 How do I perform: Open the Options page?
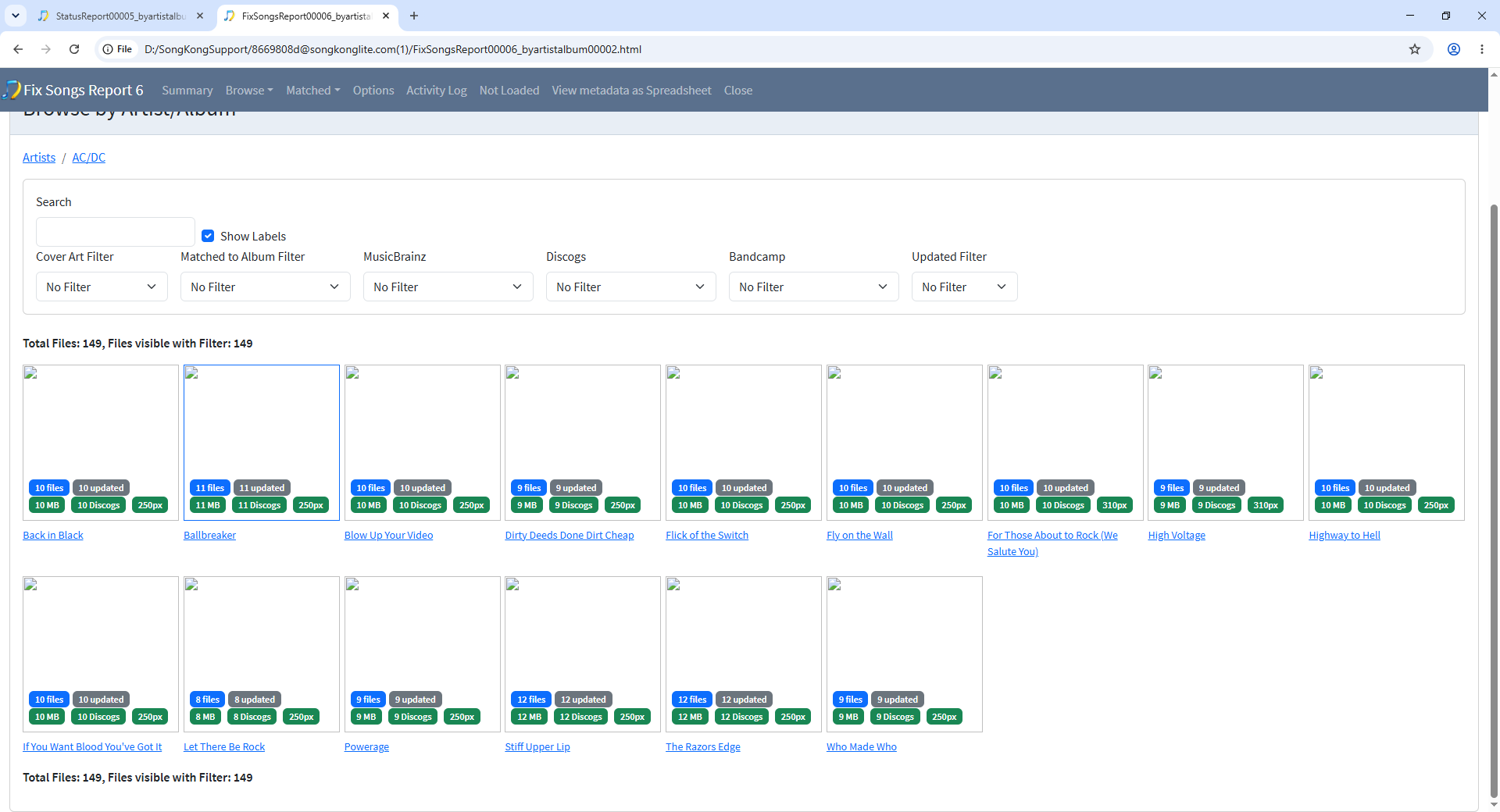[x=373, y=91]
